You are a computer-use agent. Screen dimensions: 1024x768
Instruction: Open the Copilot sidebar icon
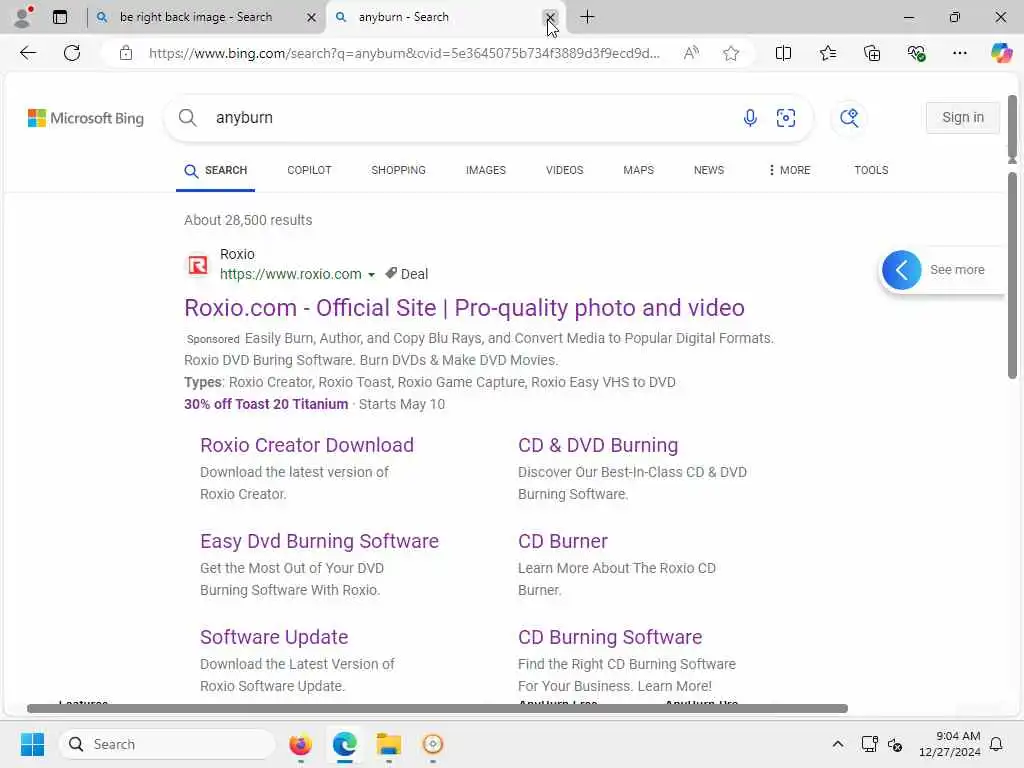(x=1001, y=53)
